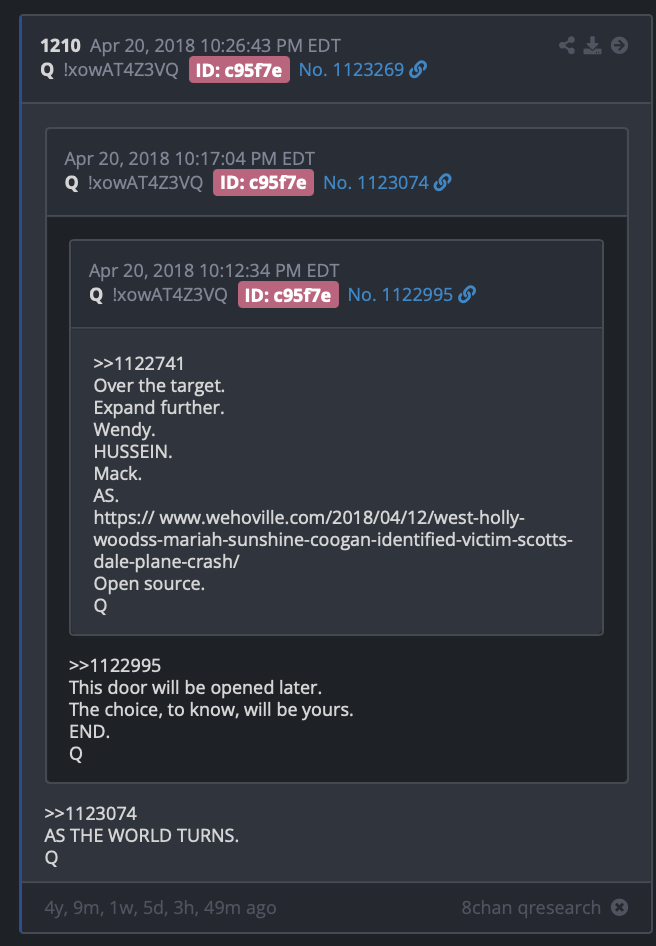Follow the >>1123074 reply reference
The width and height of the screenshot is (656, 946).
[x=91, y=813]
